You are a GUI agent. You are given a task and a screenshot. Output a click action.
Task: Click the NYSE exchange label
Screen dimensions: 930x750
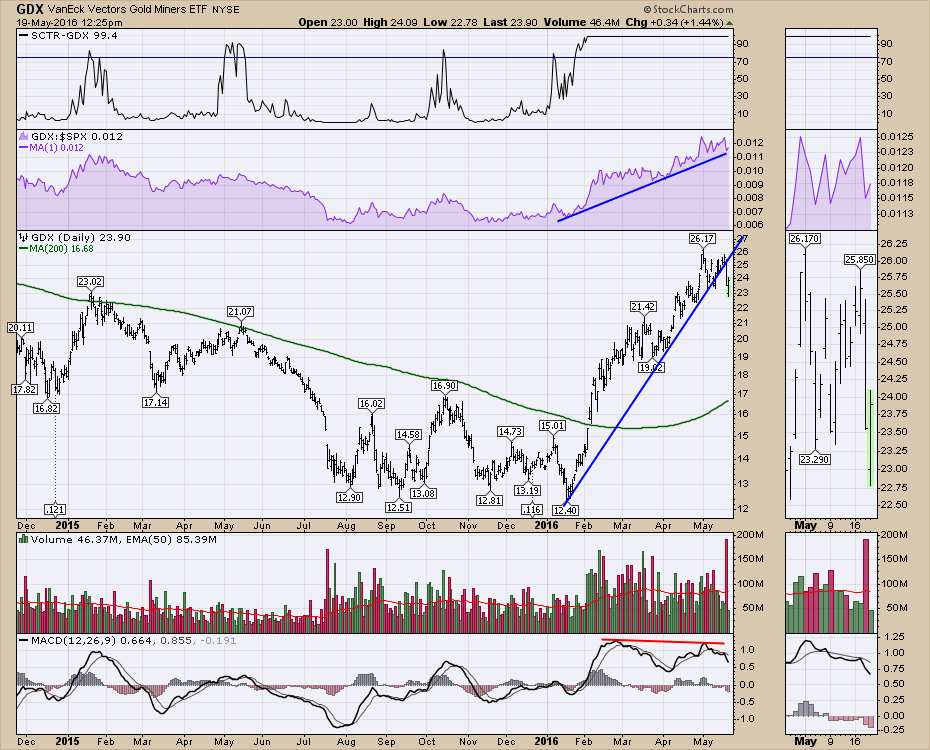[x=226, y=9]
